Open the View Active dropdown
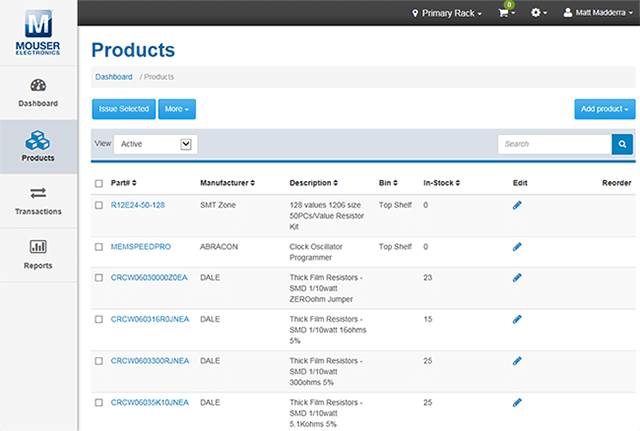 click(155, 144)
